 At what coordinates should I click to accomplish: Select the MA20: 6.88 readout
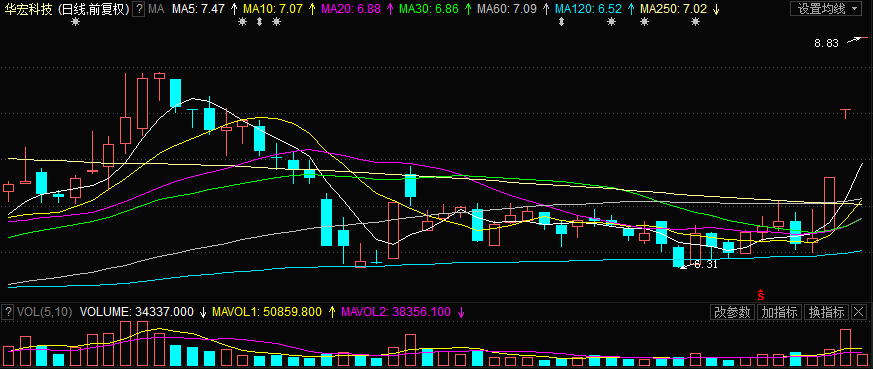point(350,8)
